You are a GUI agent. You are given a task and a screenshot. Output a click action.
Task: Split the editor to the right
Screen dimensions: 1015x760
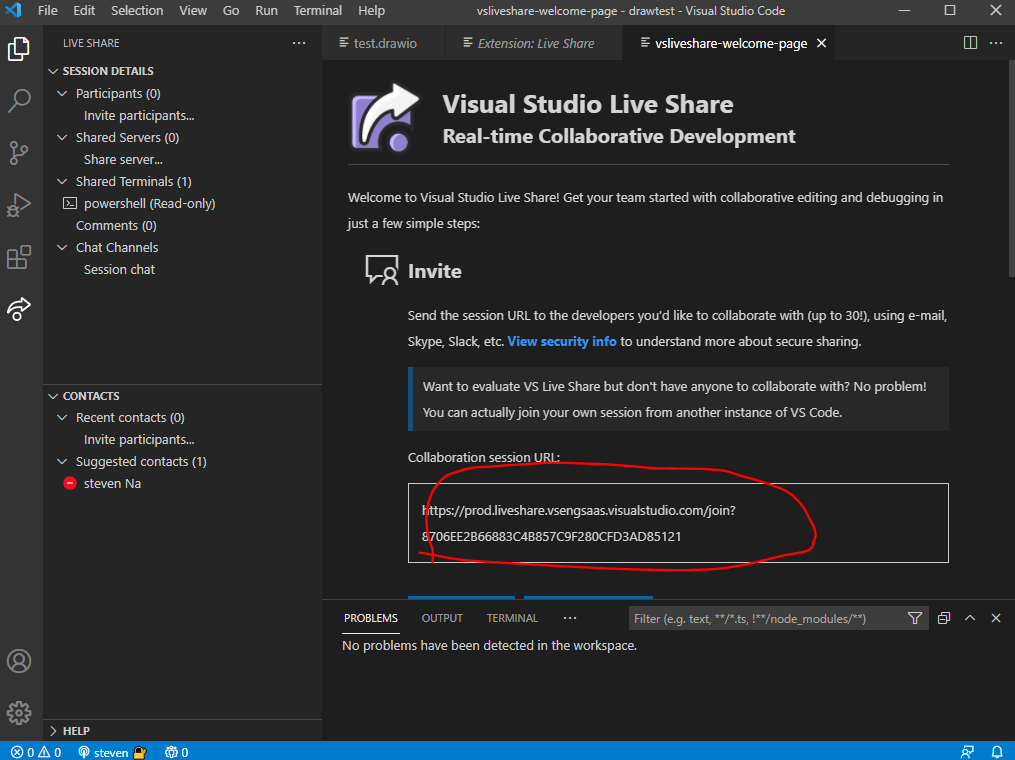coord(970,43)
